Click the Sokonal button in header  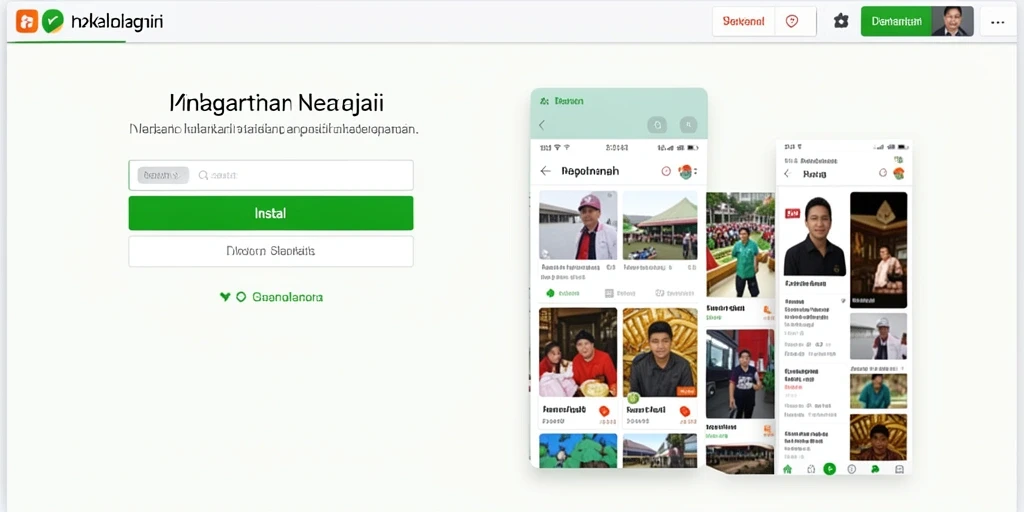coord(743,22)
